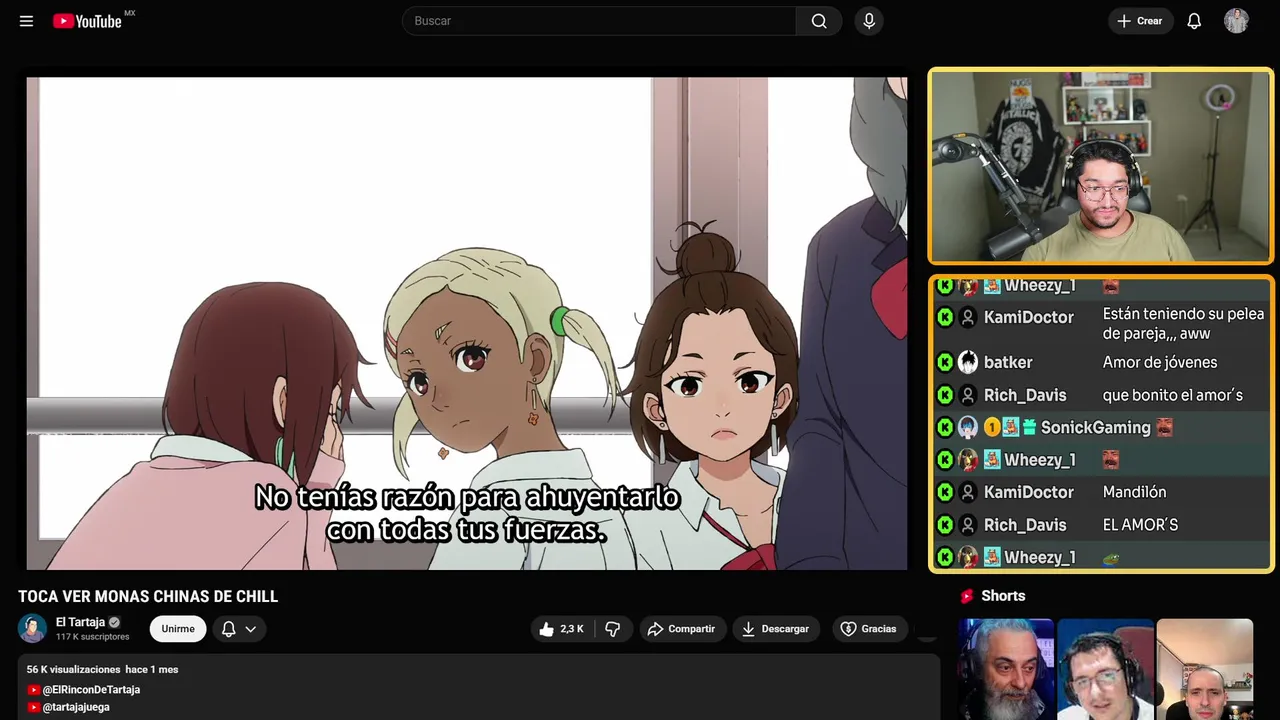Focus the Buscar search field
The height and width of the screenshot is (720, 1280).
(x=599, y=21)
